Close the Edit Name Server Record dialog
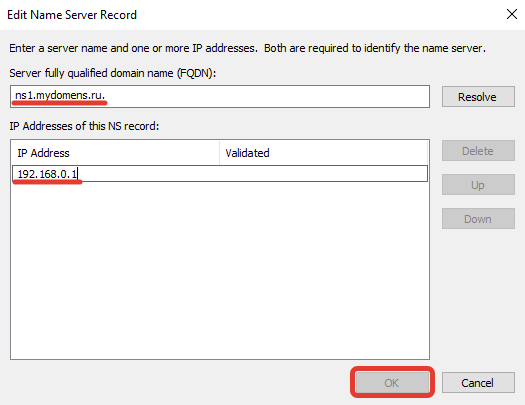This screenshot has height=405, width=525. coord(512,14)
